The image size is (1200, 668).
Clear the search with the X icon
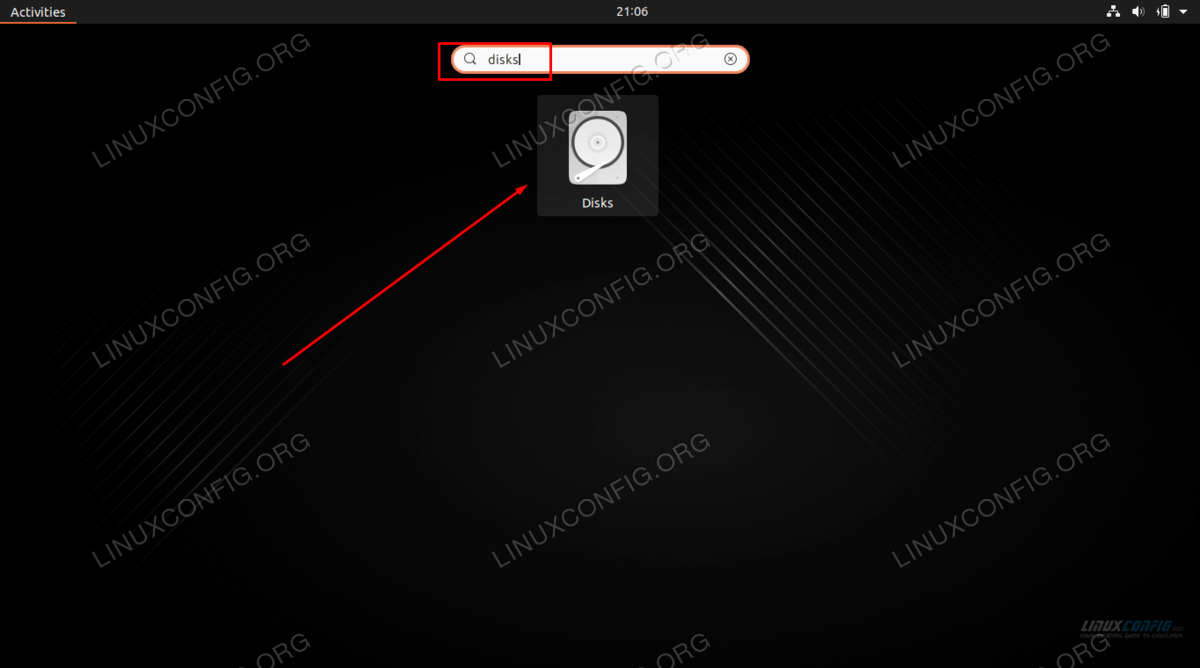pos(730,59)
